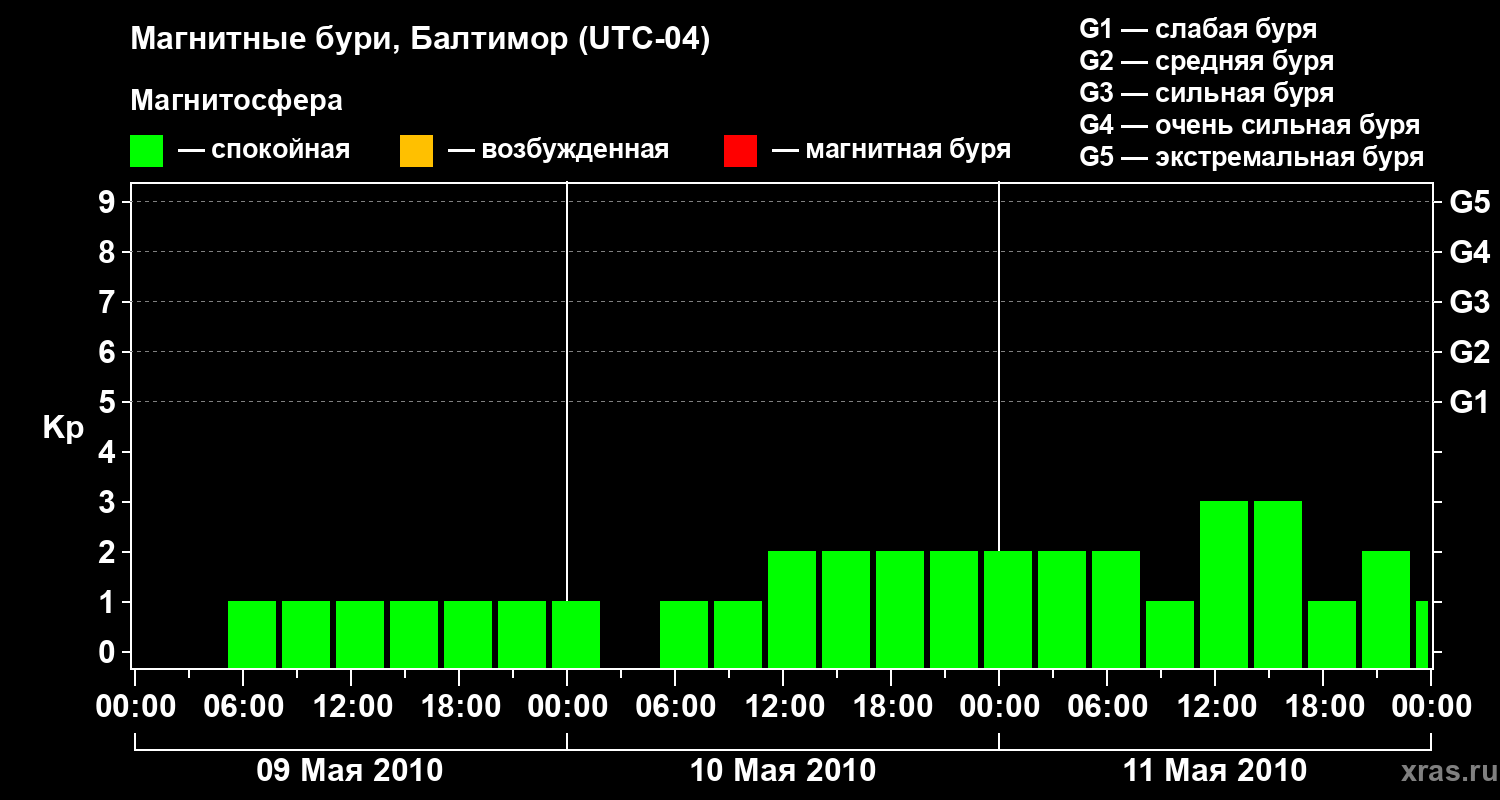1500x800 pixels.
Task: Click the 'G2 — средняя буря' legend line
Action: pos(1207,61)
